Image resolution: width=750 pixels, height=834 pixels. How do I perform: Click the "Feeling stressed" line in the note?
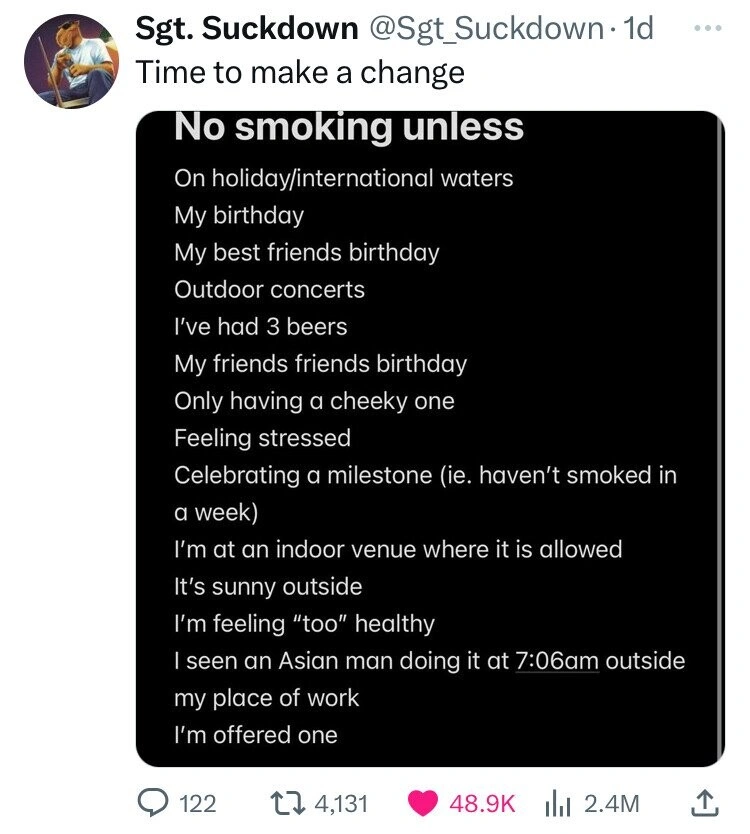point(262,438)
